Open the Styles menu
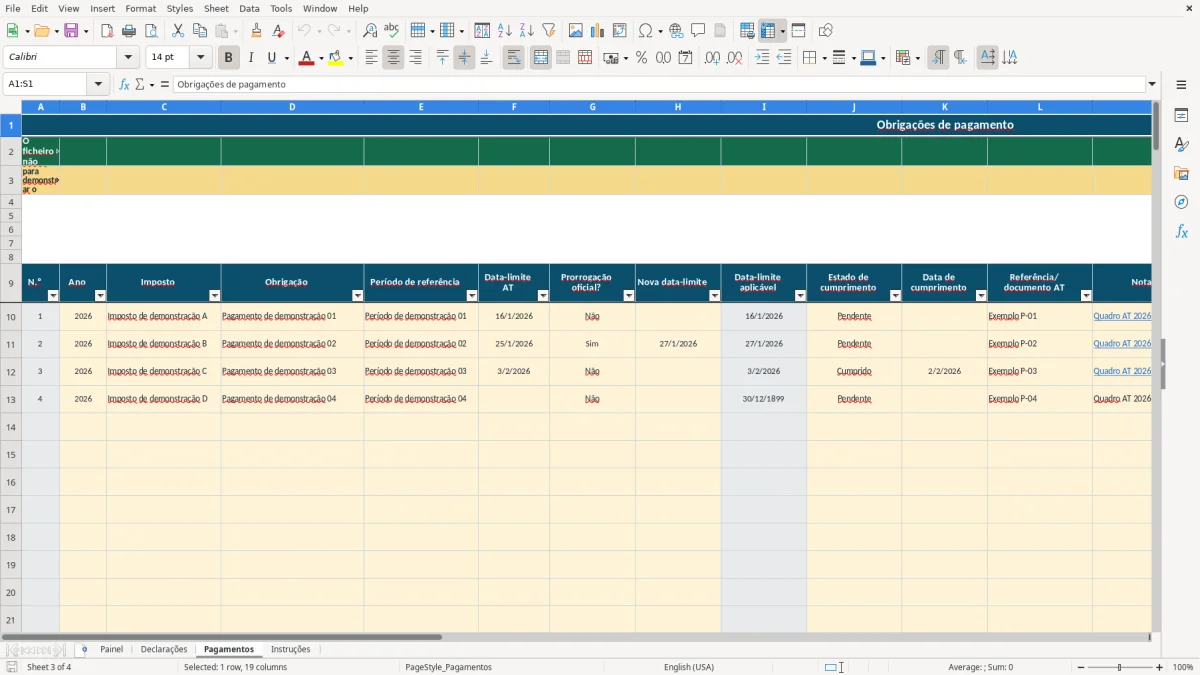 (x=180, y=8)
